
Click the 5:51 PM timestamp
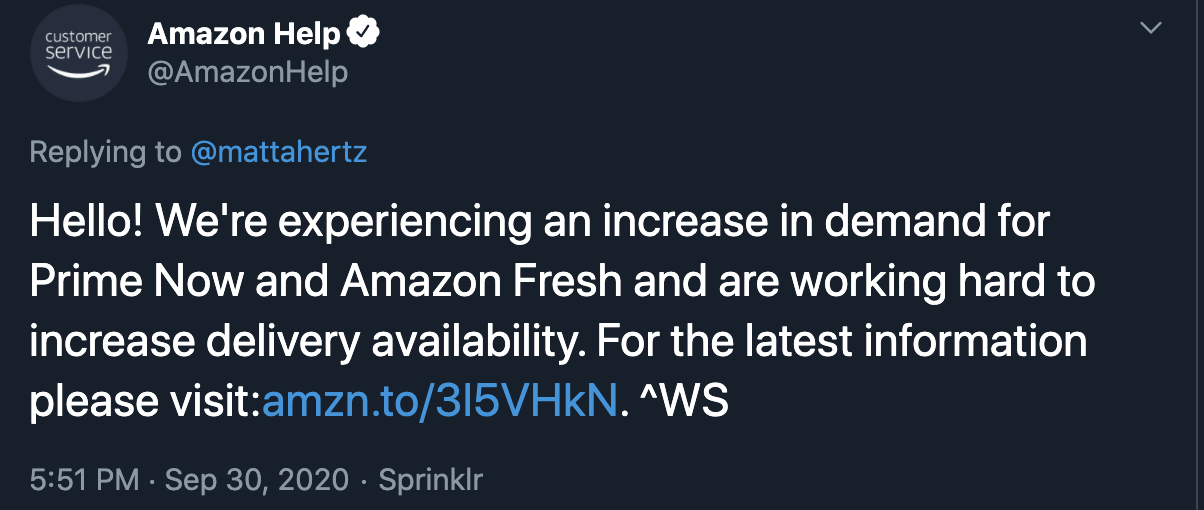84,479
